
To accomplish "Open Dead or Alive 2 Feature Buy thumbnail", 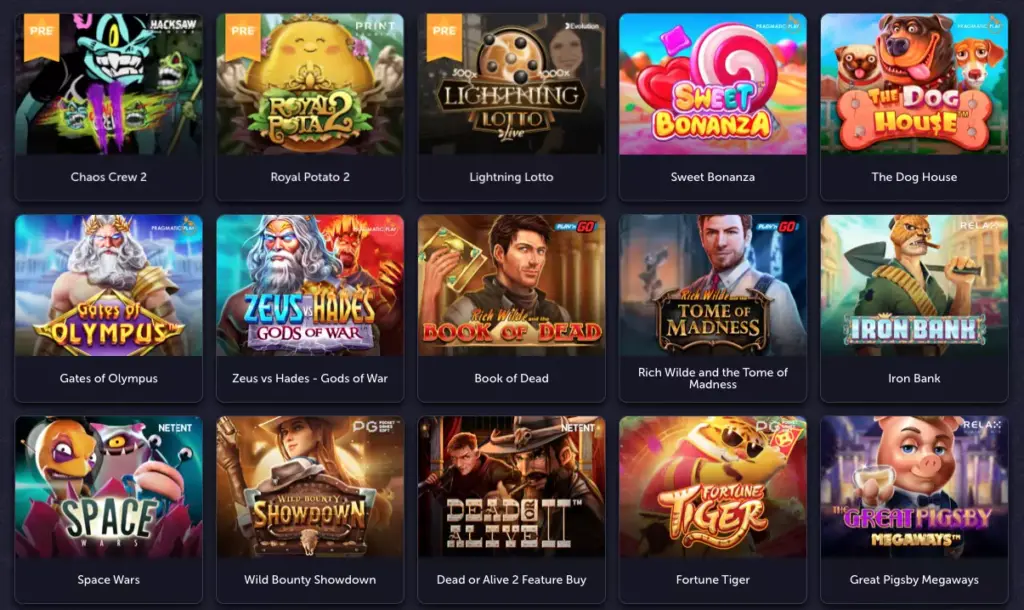I will tap(511, 487).
